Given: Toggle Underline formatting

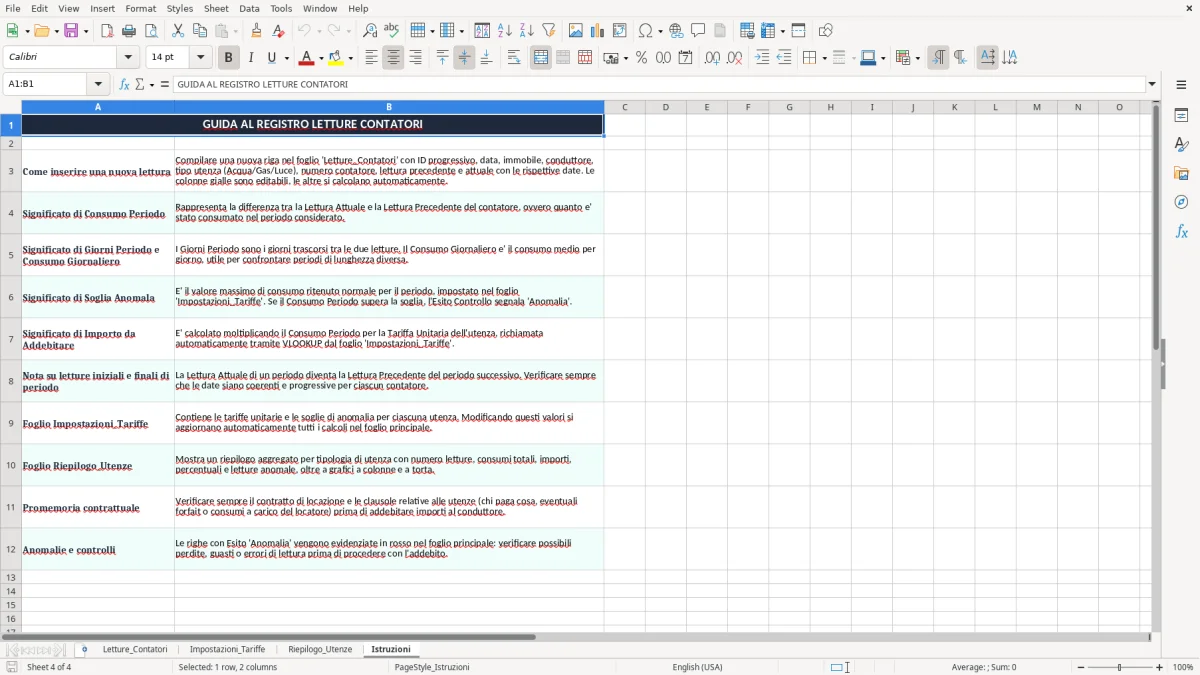Looking at the screenshot, I should point(272,58).
